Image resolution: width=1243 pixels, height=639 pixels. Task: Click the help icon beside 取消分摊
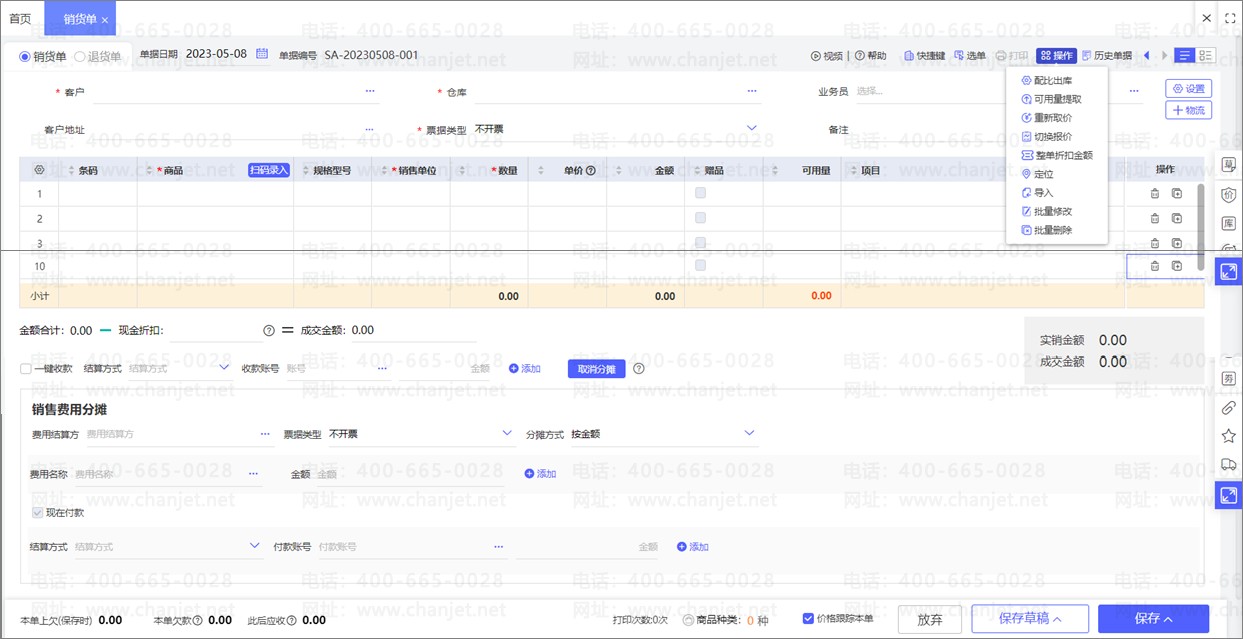639,368
